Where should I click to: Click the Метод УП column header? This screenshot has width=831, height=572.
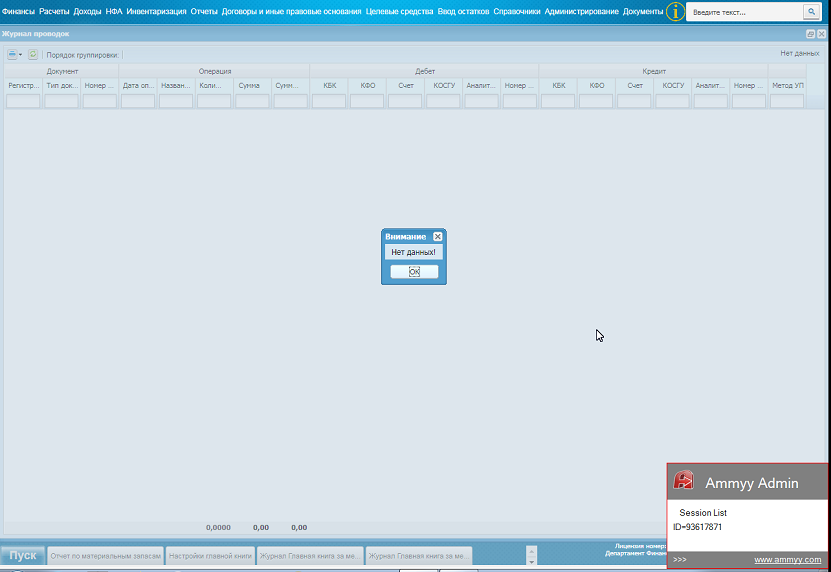[x=787, y=85]
